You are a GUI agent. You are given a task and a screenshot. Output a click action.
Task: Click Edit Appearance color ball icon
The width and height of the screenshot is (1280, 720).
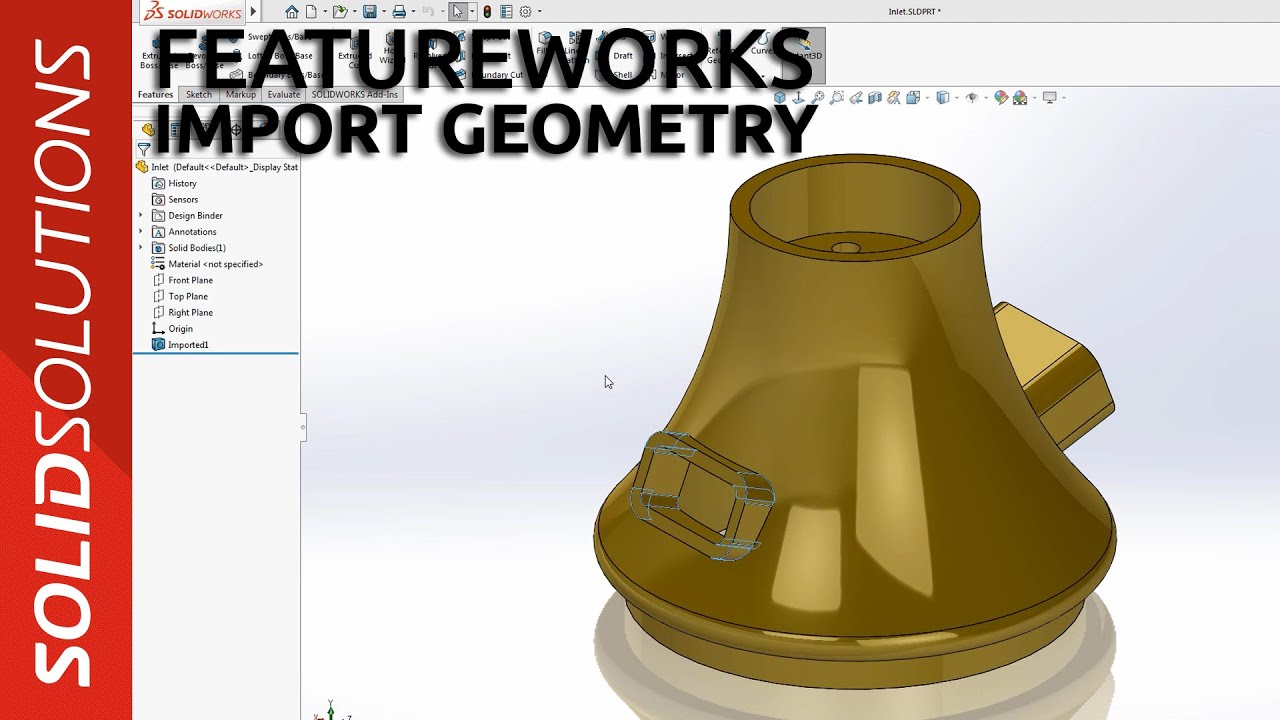point(1001,98)
